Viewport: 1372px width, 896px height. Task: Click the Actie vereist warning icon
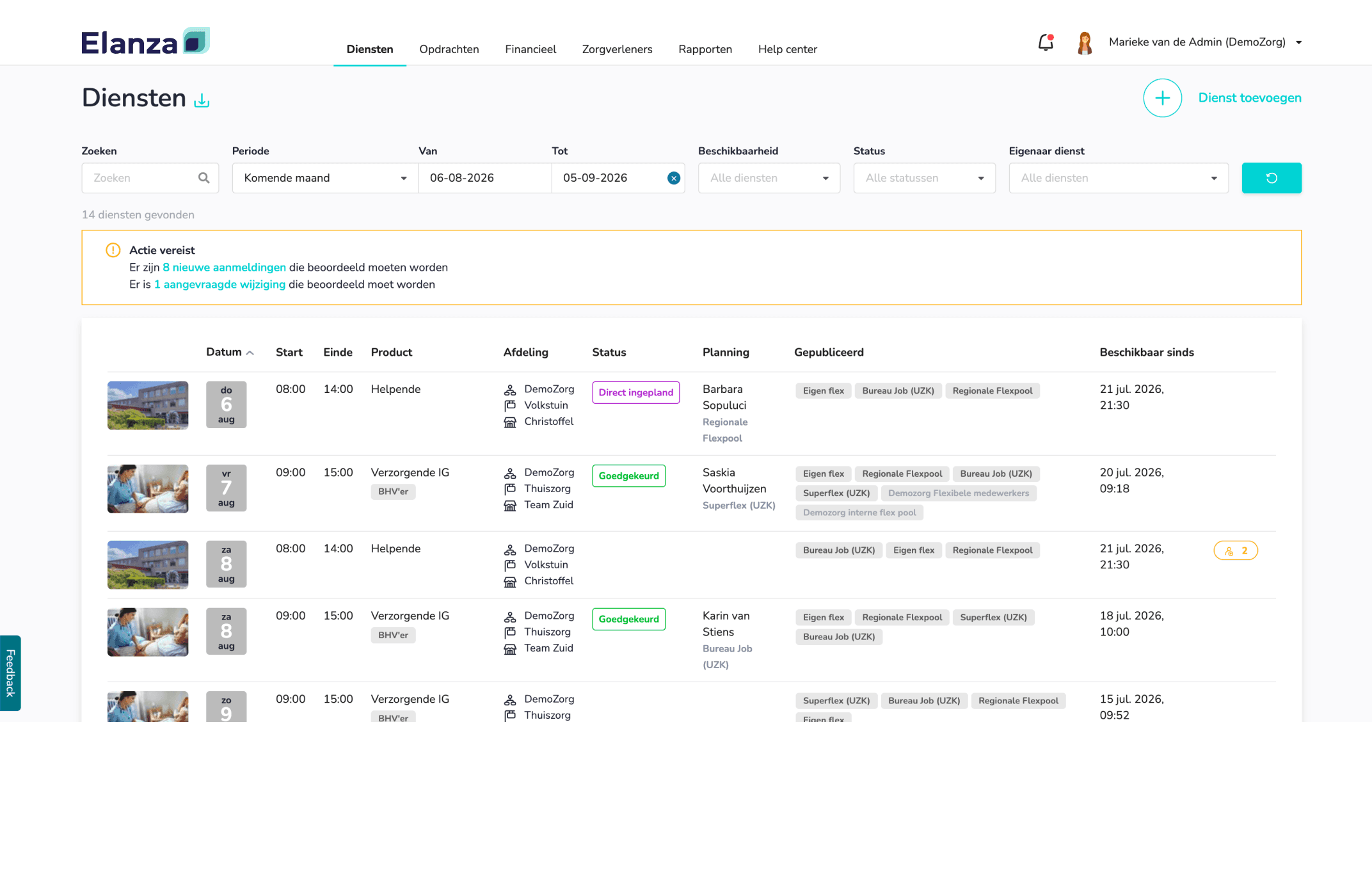[113, 250]
